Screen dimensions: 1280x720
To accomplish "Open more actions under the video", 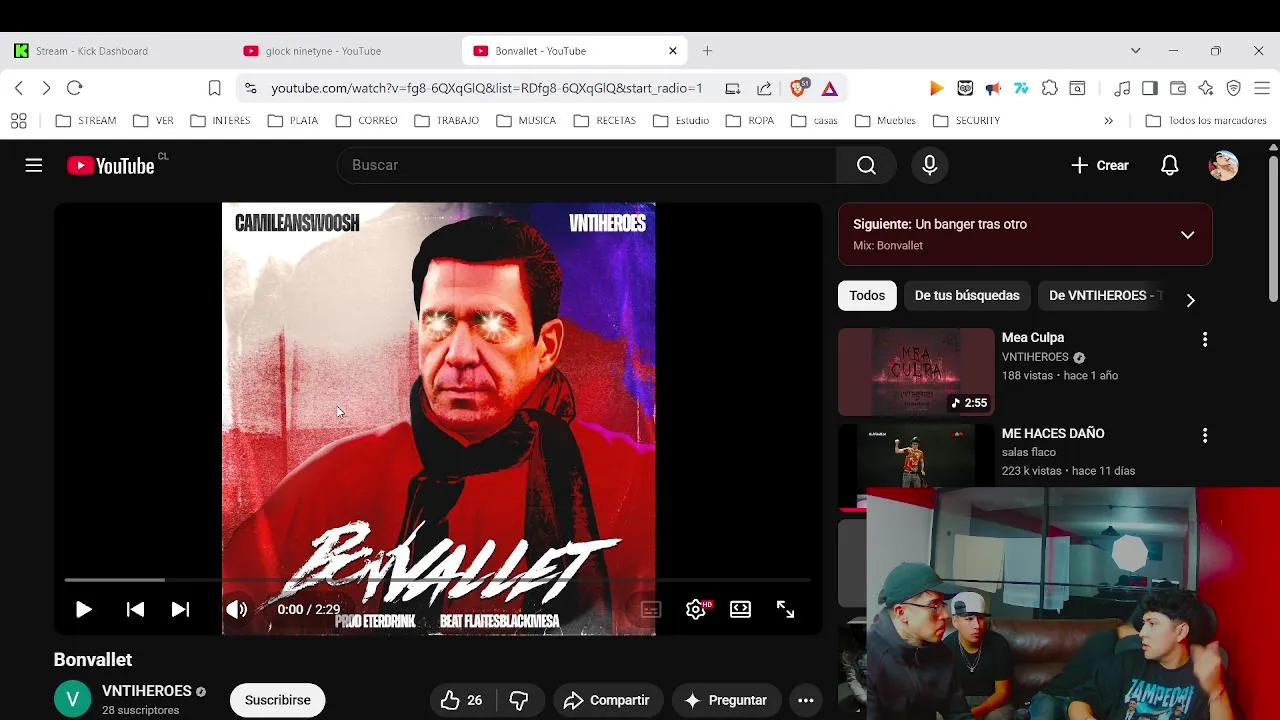I will pyautogui.click(x=806, y=700).
